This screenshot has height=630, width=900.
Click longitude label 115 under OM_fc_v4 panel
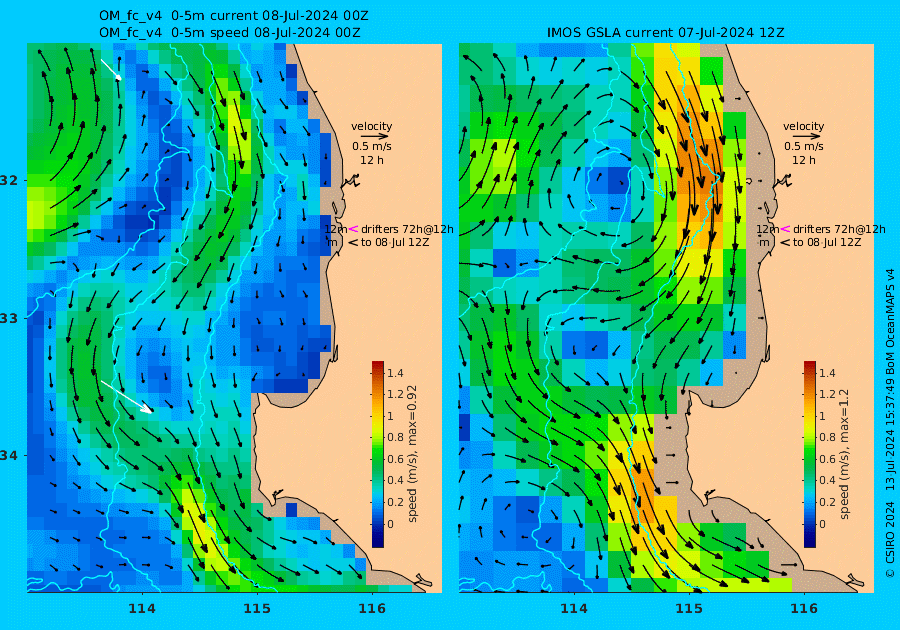click(257, 609)
